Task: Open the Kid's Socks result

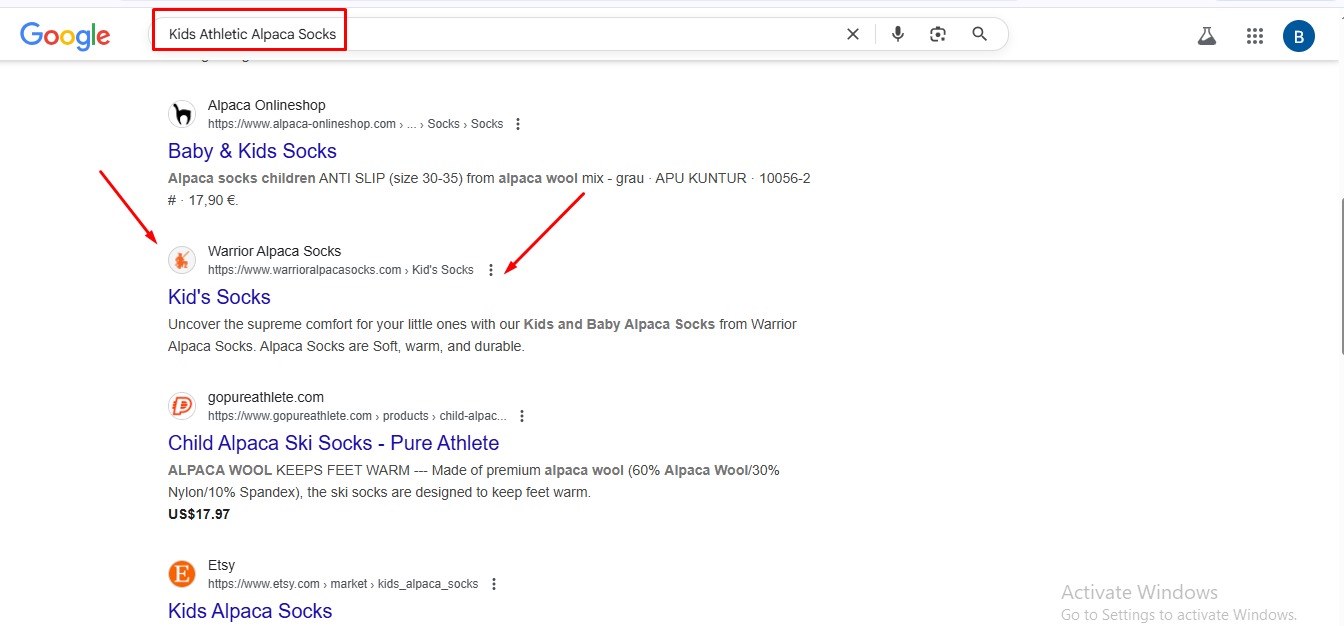Action: click(x=219, y=297)
